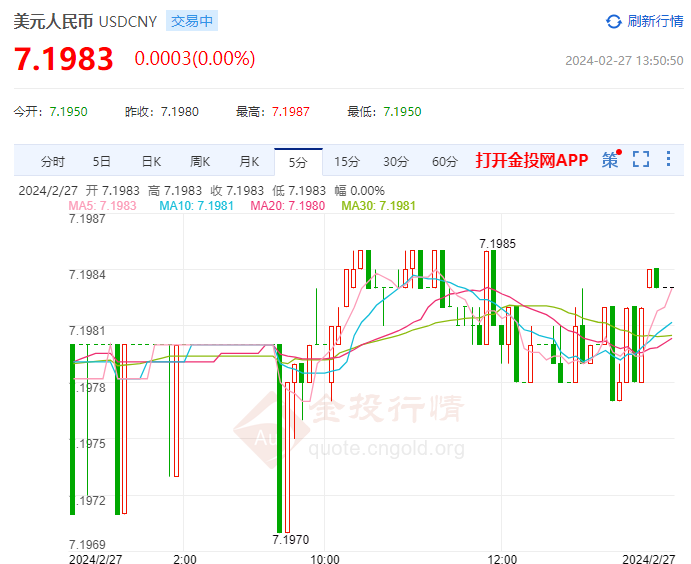Select the 月K chart tab

249,162
